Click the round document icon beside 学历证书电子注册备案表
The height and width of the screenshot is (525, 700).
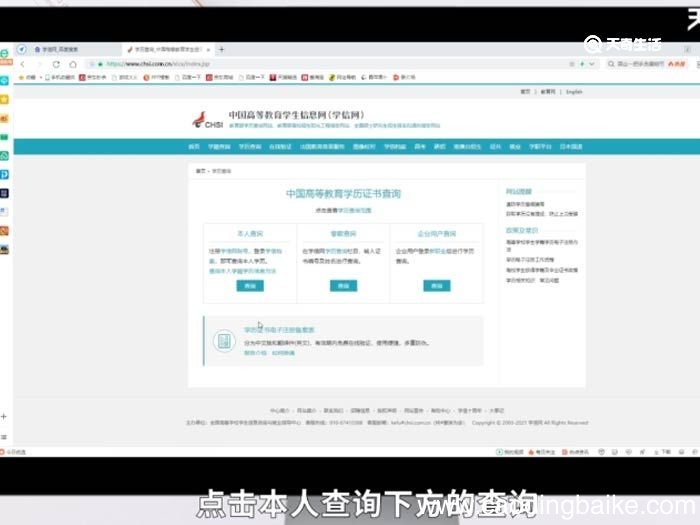(x=224, y=342)
